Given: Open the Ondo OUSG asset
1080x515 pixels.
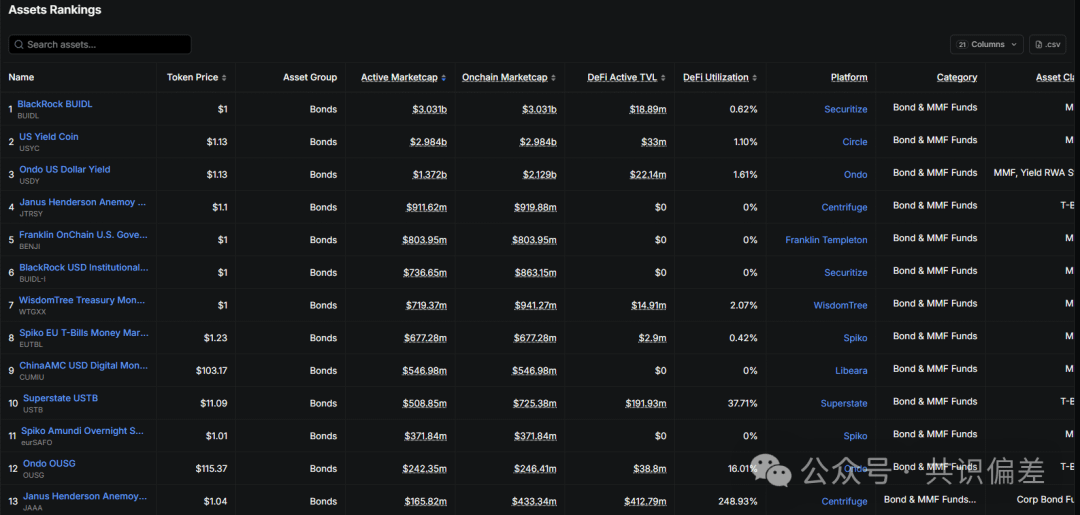Looking at the screenshot, I should 49,463.
